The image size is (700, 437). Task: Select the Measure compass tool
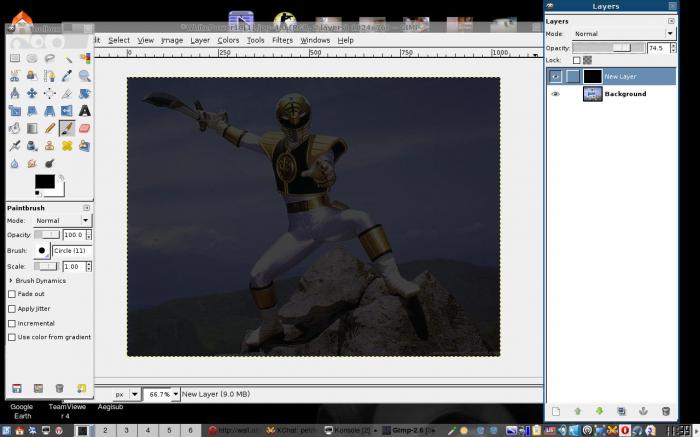15,93
